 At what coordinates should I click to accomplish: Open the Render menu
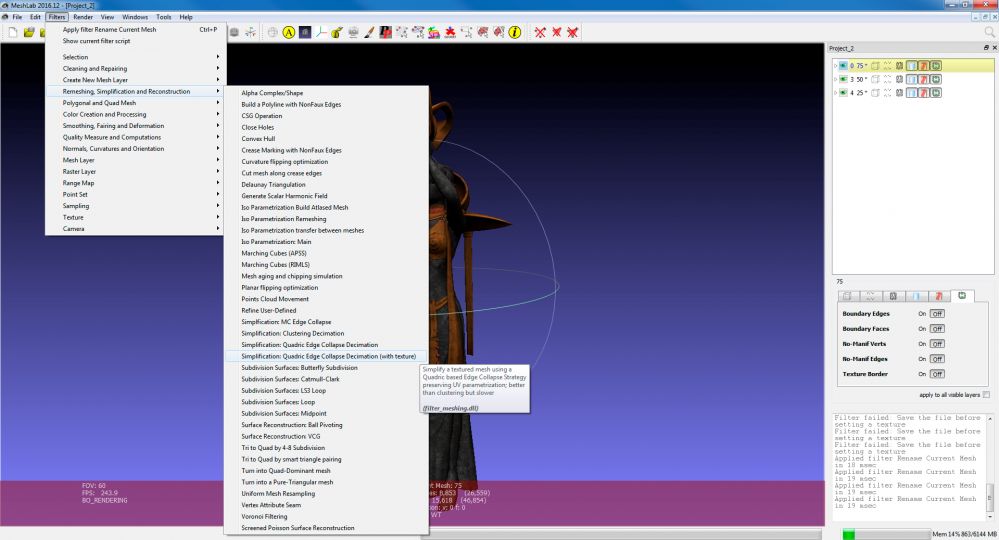[83, 17]
